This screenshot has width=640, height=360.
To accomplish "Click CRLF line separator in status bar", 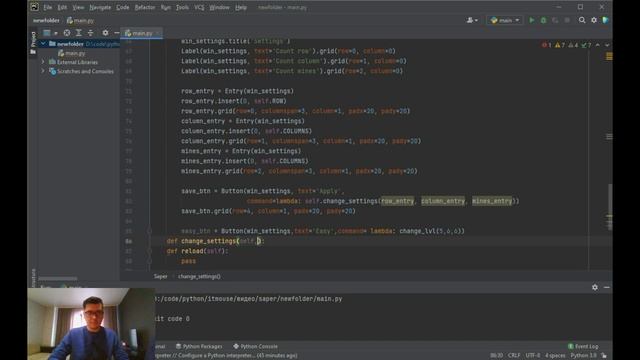I will pos(514,356).
